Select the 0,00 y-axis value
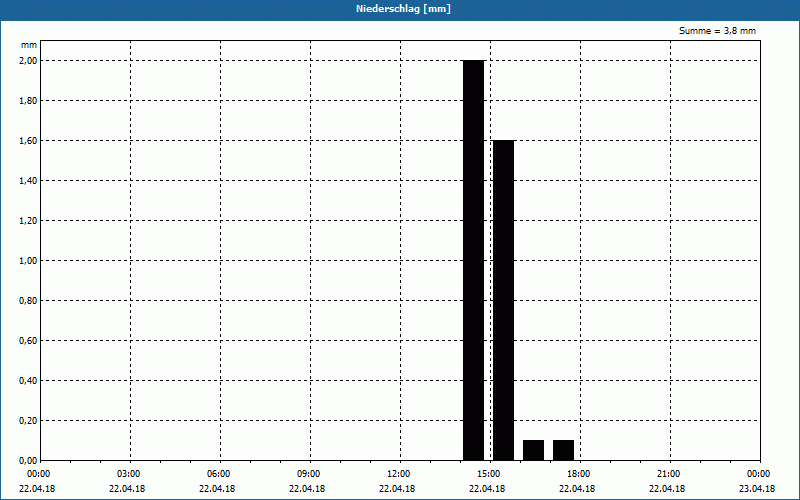The width and height of the screenshot is (800, 500). [28, 460]
